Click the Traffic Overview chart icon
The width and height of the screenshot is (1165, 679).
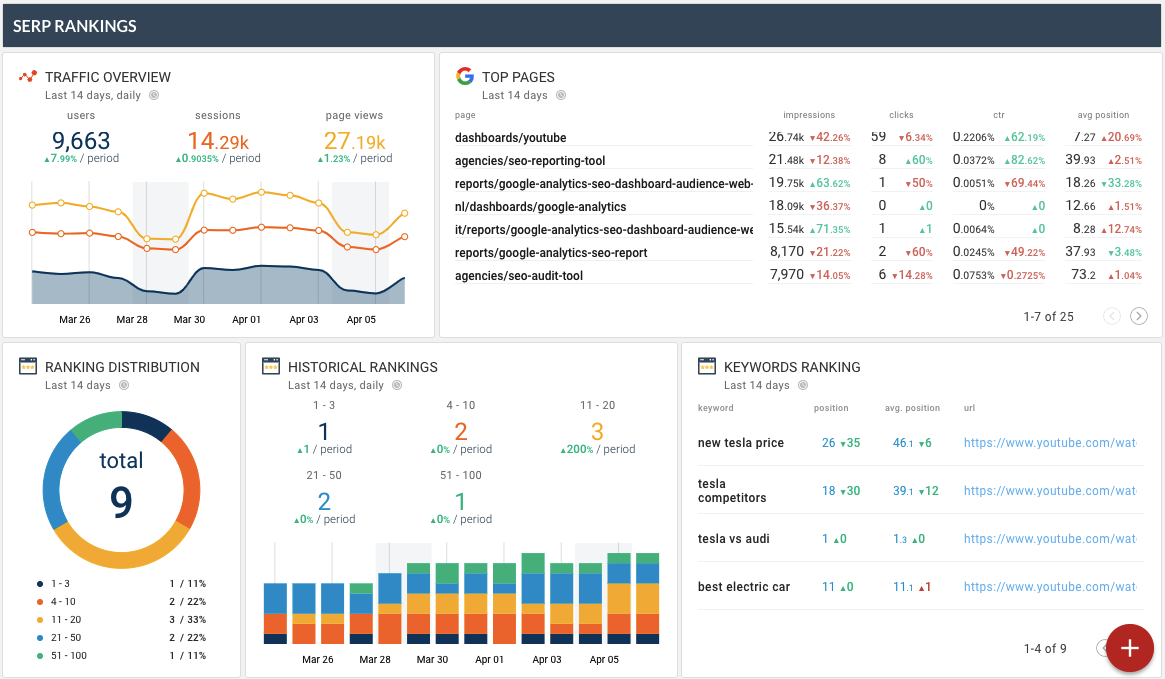pos(27,77)
